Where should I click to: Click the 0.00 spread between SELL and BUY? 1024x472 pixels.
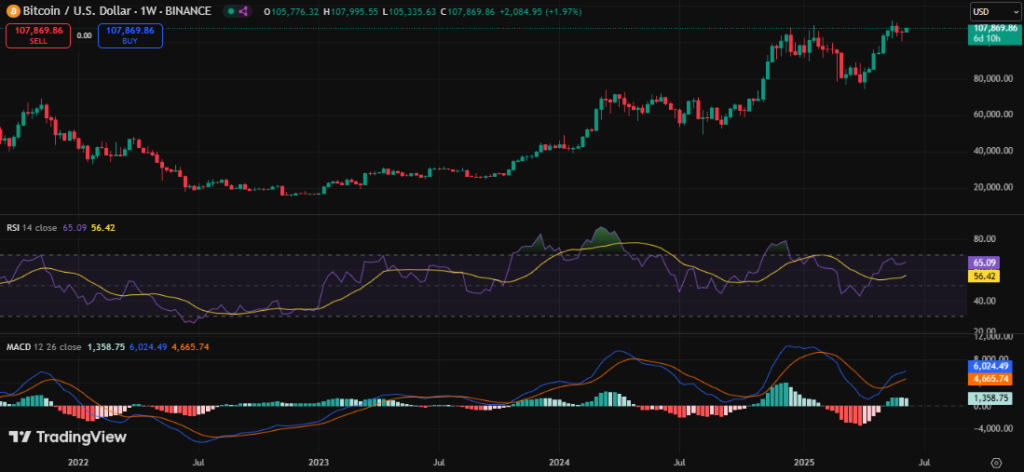coord(84,35)
